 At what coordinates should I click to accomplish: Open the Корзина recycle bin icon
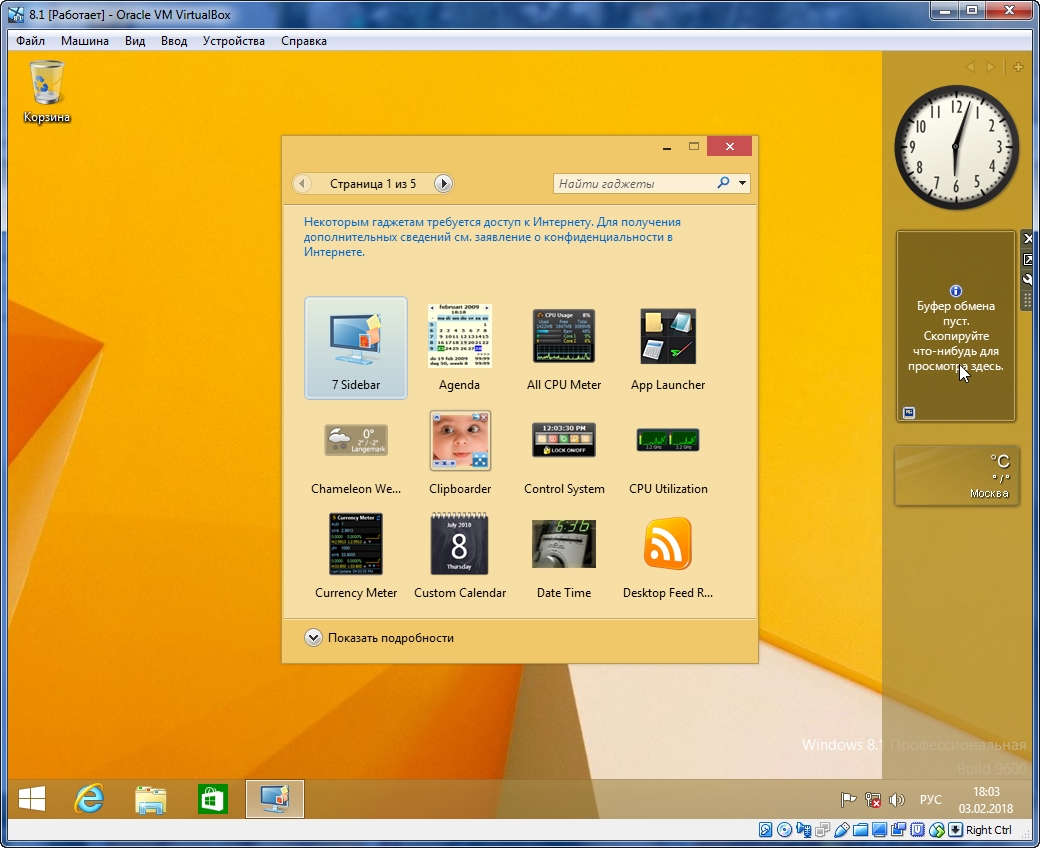(x=46, y=91)
